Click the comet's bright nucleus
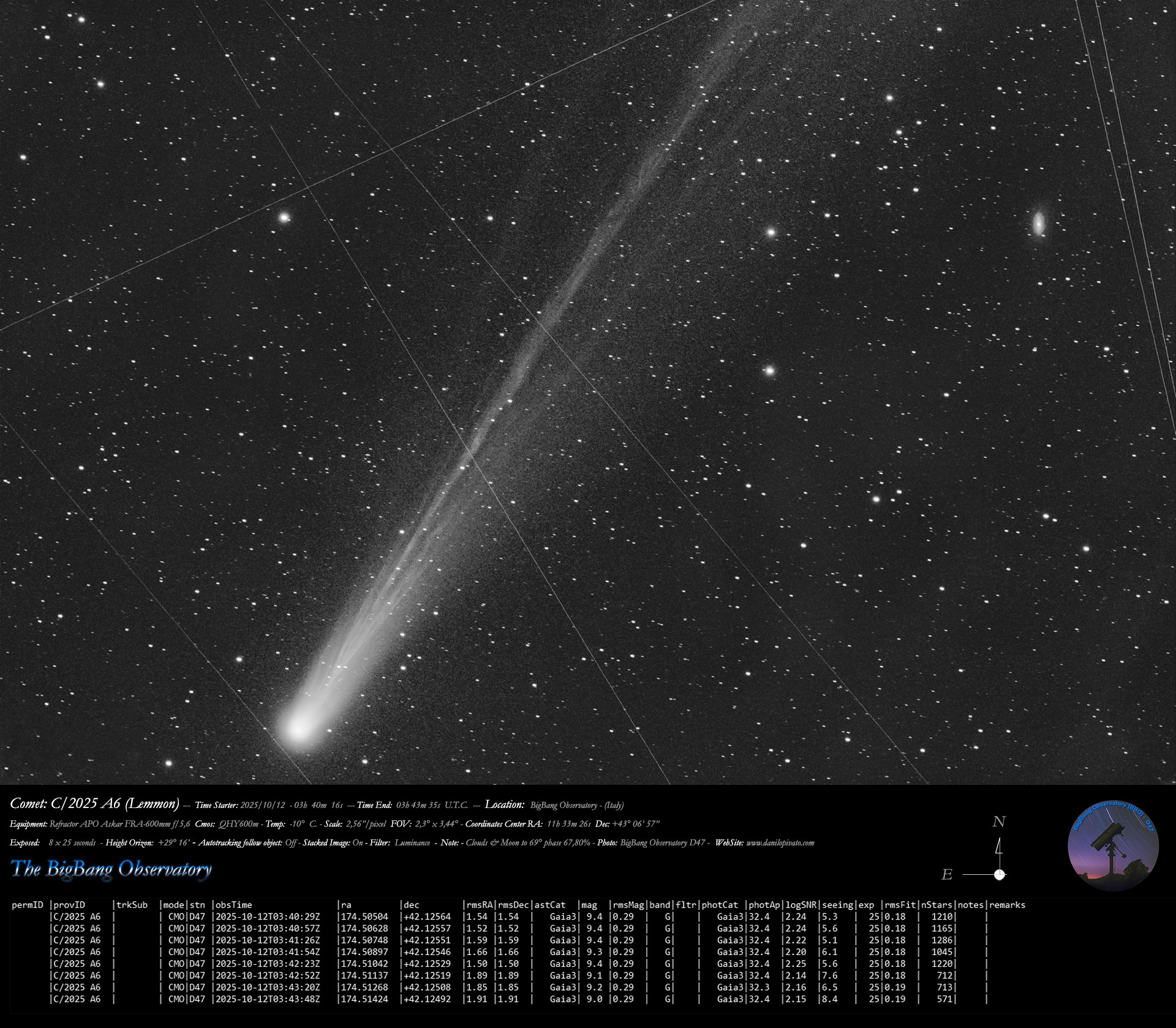 pos(299,728)
